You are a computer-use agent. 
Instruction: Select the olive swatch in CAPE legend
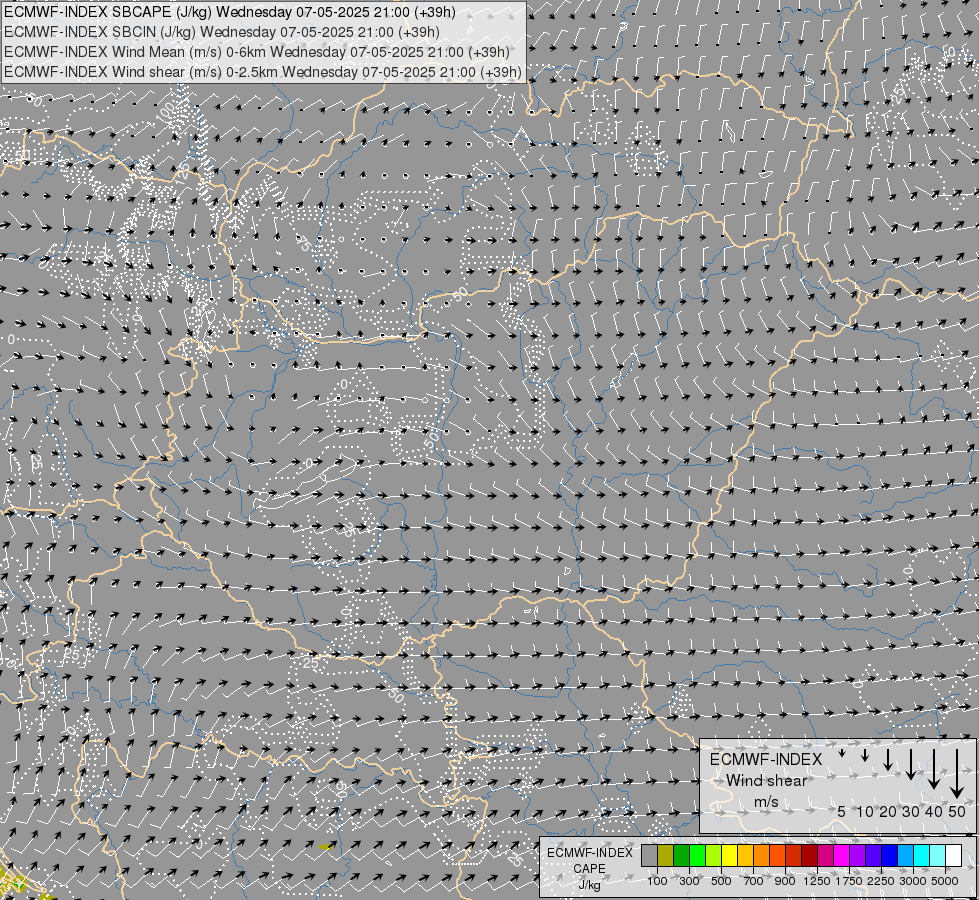666,856
